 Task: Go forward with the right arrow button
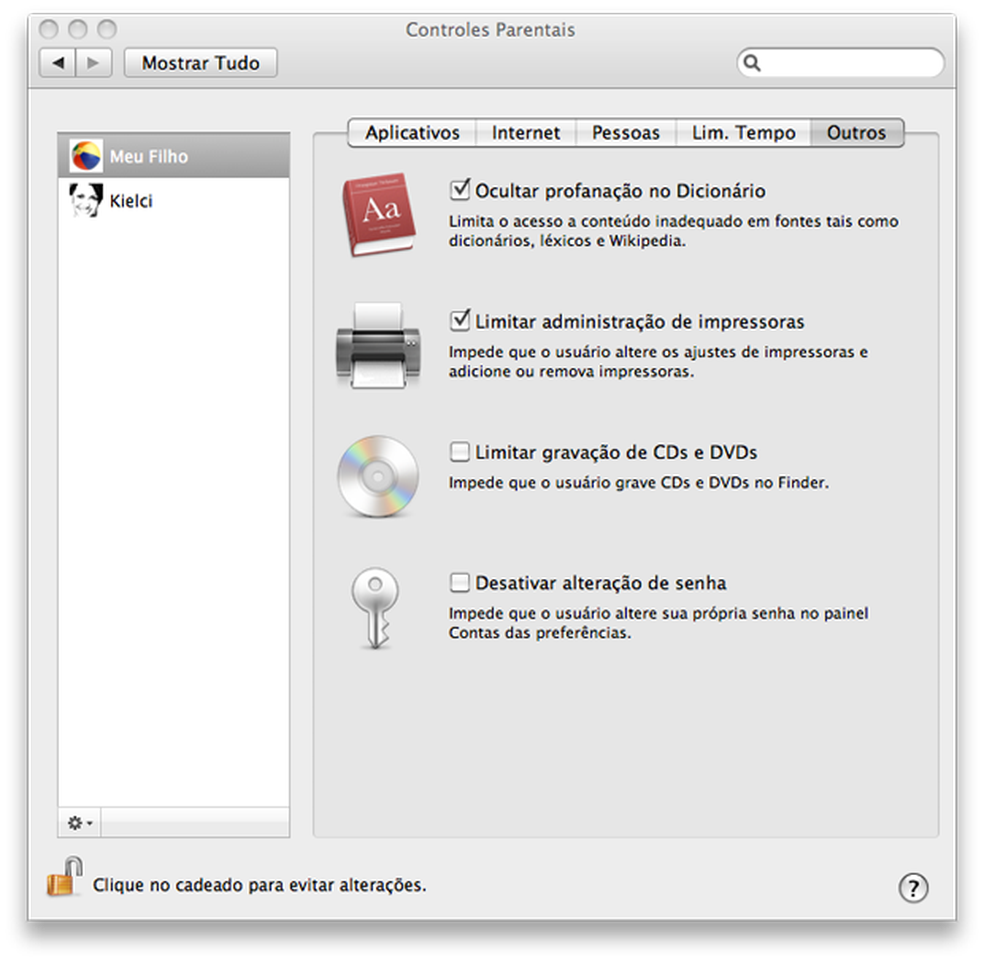point(94,63)
